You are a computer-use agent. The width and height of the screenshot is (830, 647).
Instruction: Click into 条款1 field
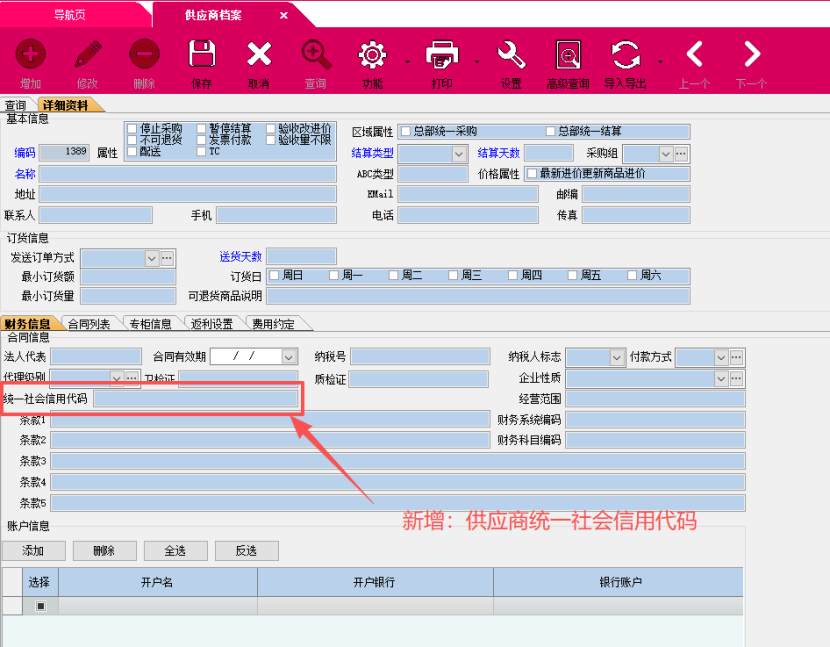pyautogui.click(x=270, y=420)
